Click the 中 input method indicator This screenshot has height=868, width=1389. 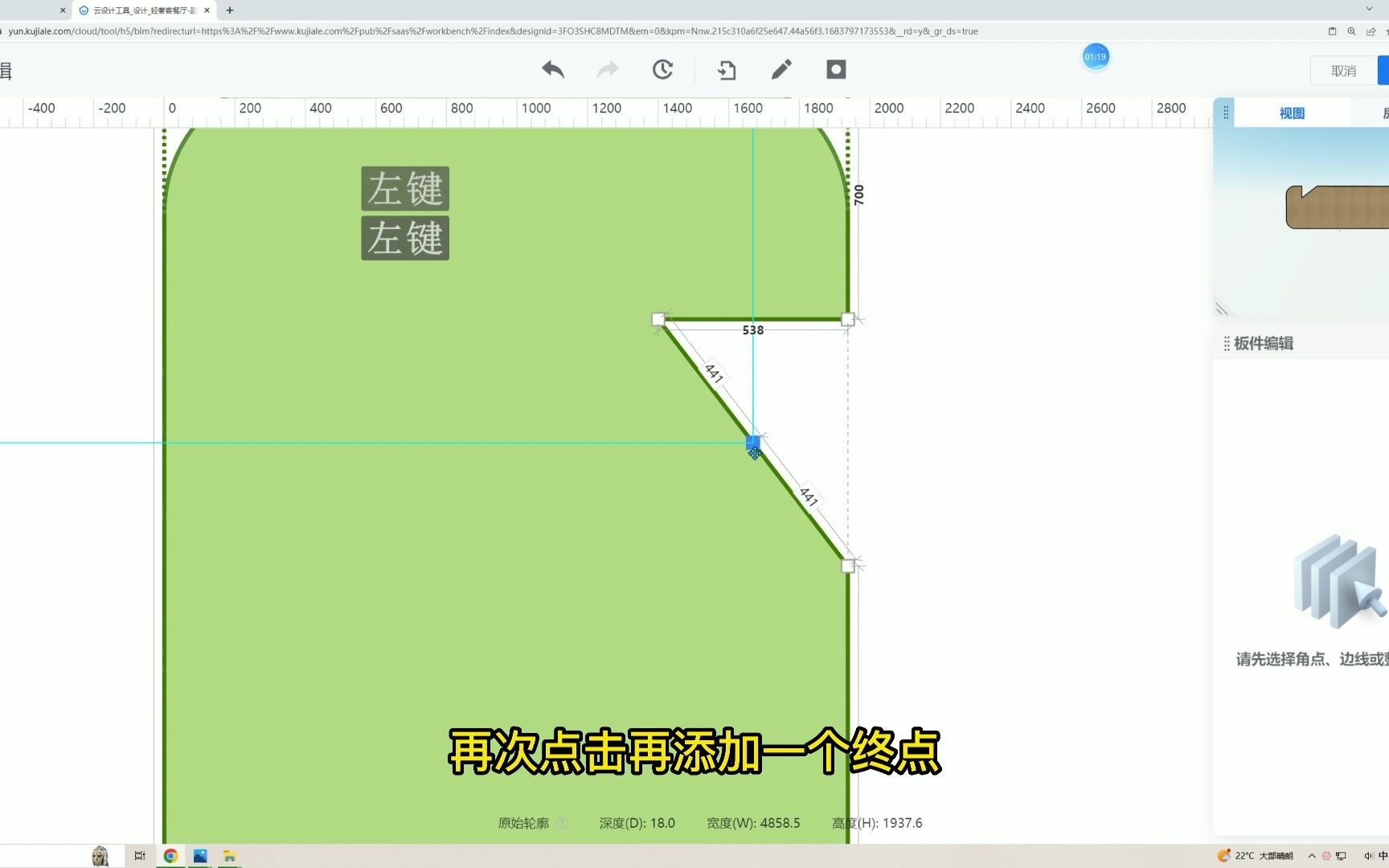coord(1383,856)
